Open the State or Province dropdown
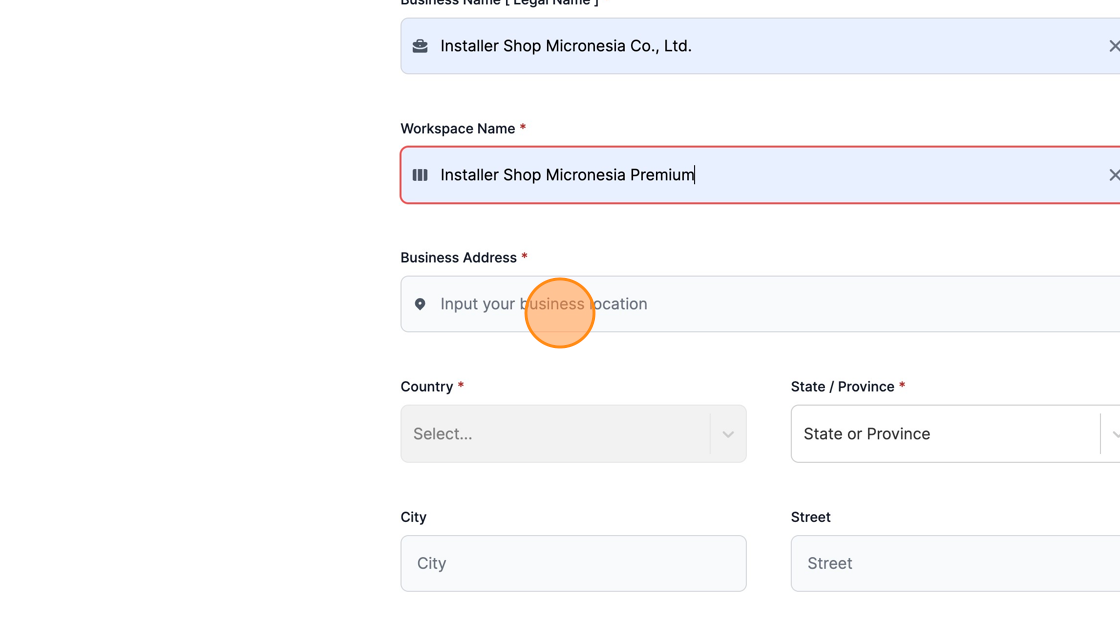 coord(955,434)
